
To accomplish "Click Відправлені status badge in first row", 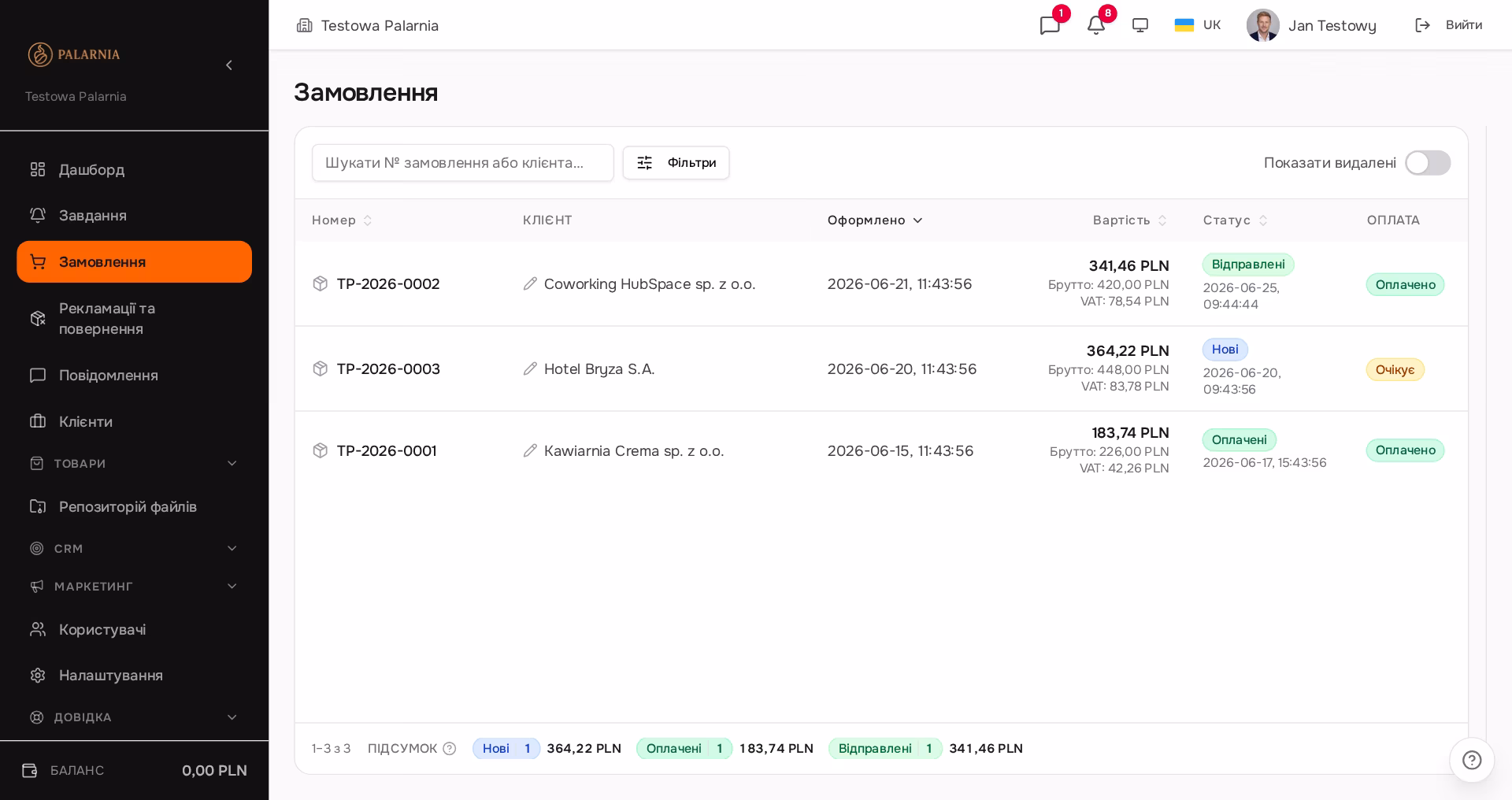I will coord(1248,265).
